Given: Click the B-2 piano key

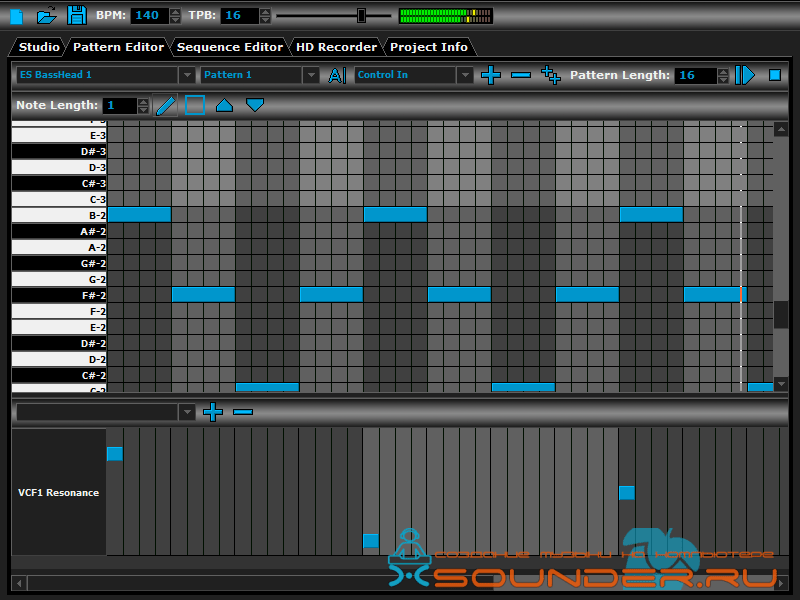Looking at the screenshot, I should (59, 215).
